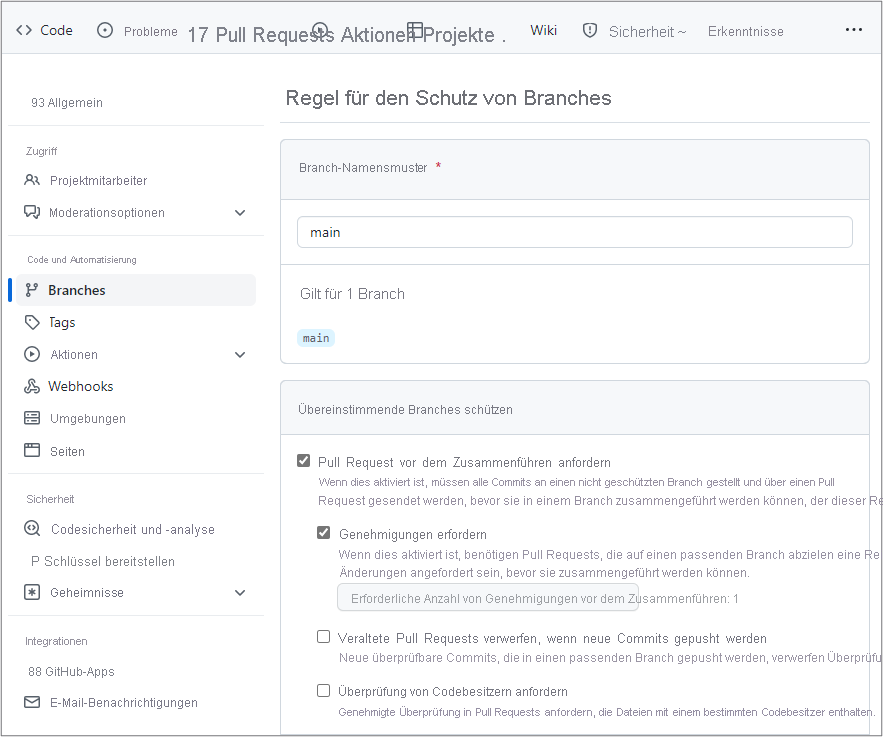Open Allgemein settings page
The height and width of the screenshot is (737, 883).
(x=67, y=102)
